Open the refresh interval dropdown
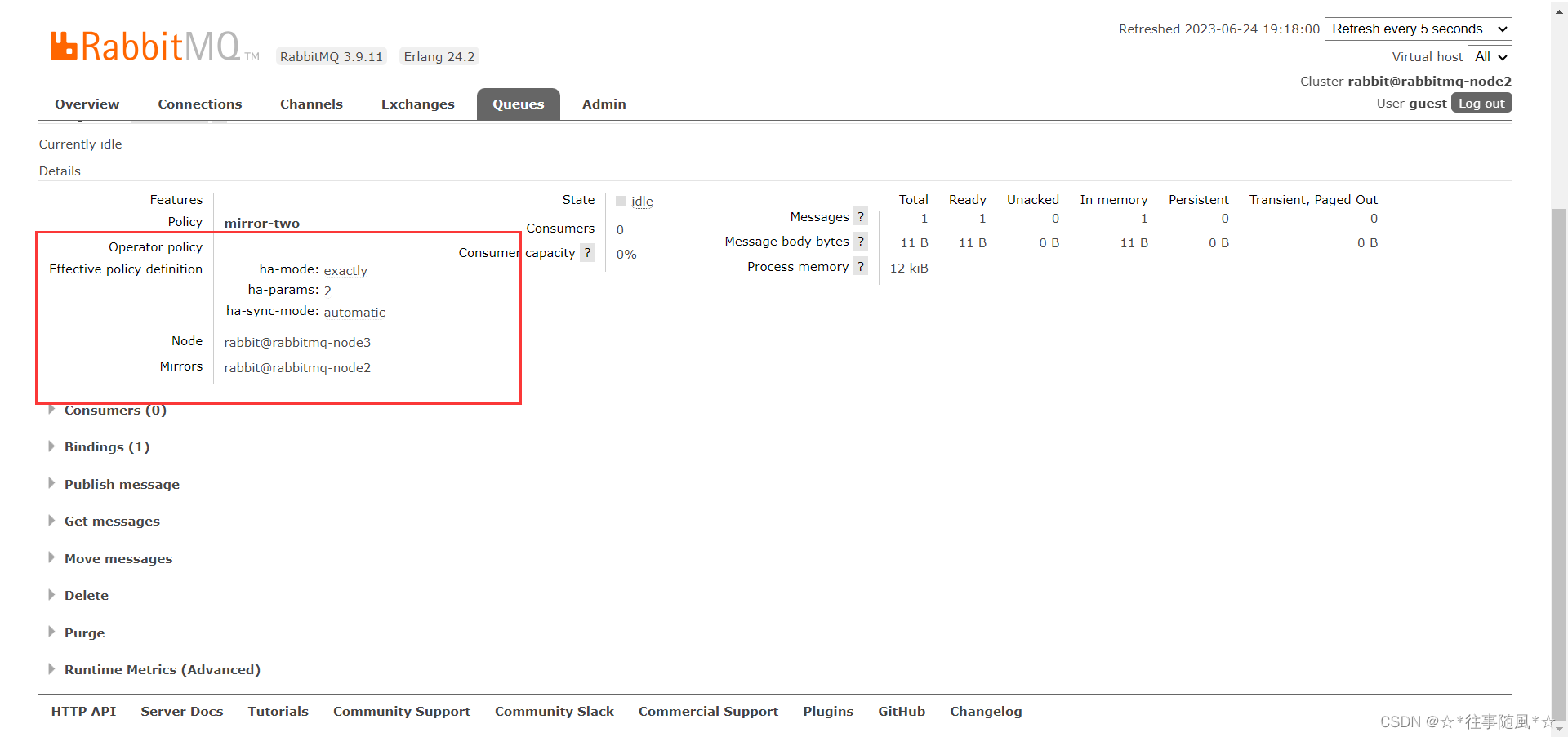 coord(1419,29)
